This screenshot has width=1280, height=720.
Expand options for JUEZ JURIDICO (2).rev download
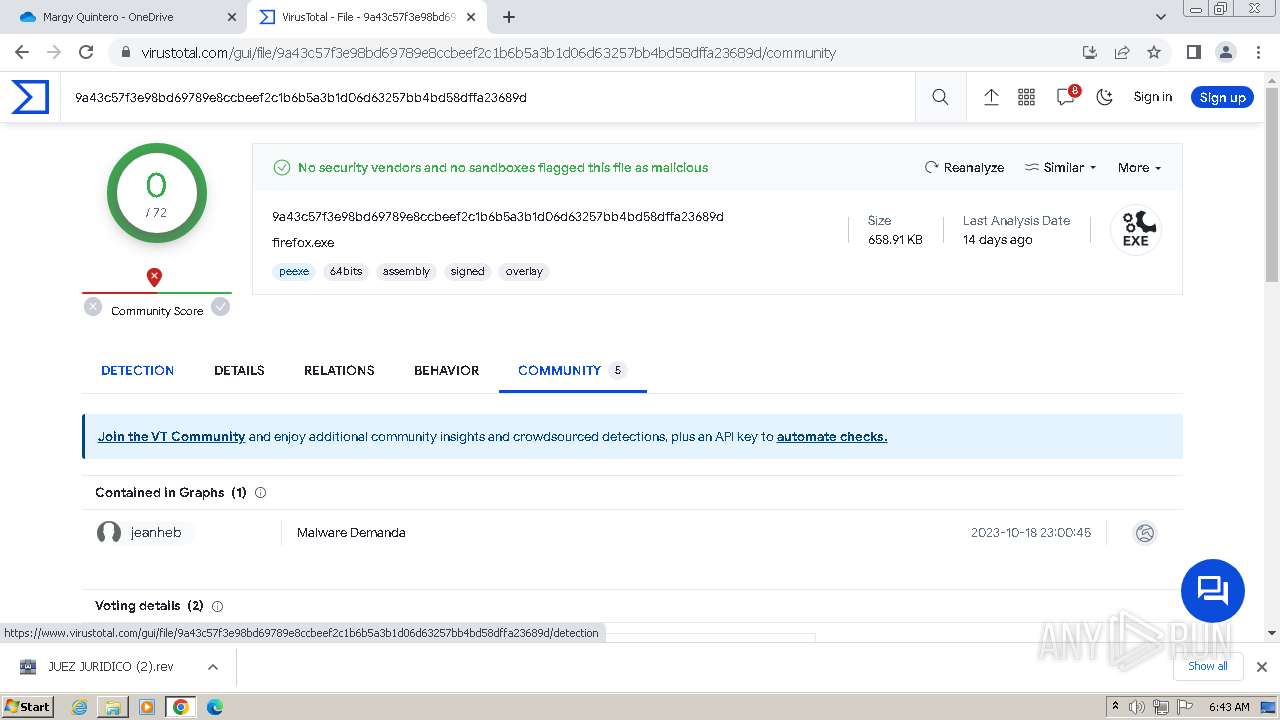coord(212,666)
